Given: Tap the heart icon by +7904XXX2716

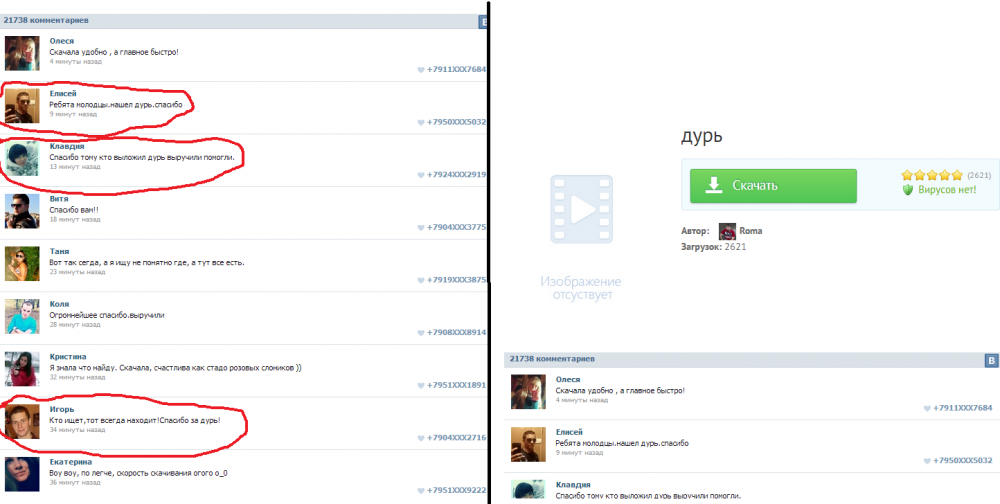Looking at the screenshot, I should pos(421,438).
